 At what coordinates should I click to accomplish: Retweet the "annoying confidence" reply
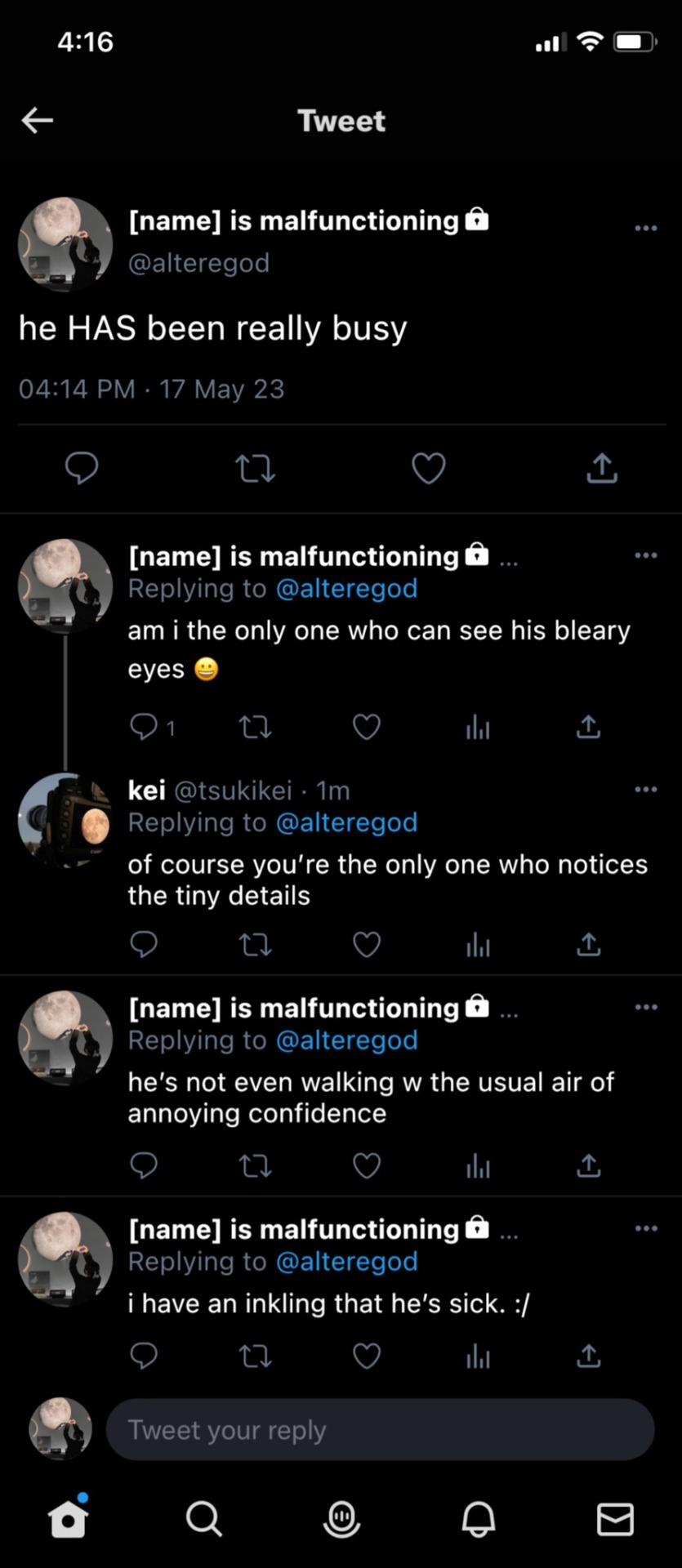click(x=255, y=1166)
